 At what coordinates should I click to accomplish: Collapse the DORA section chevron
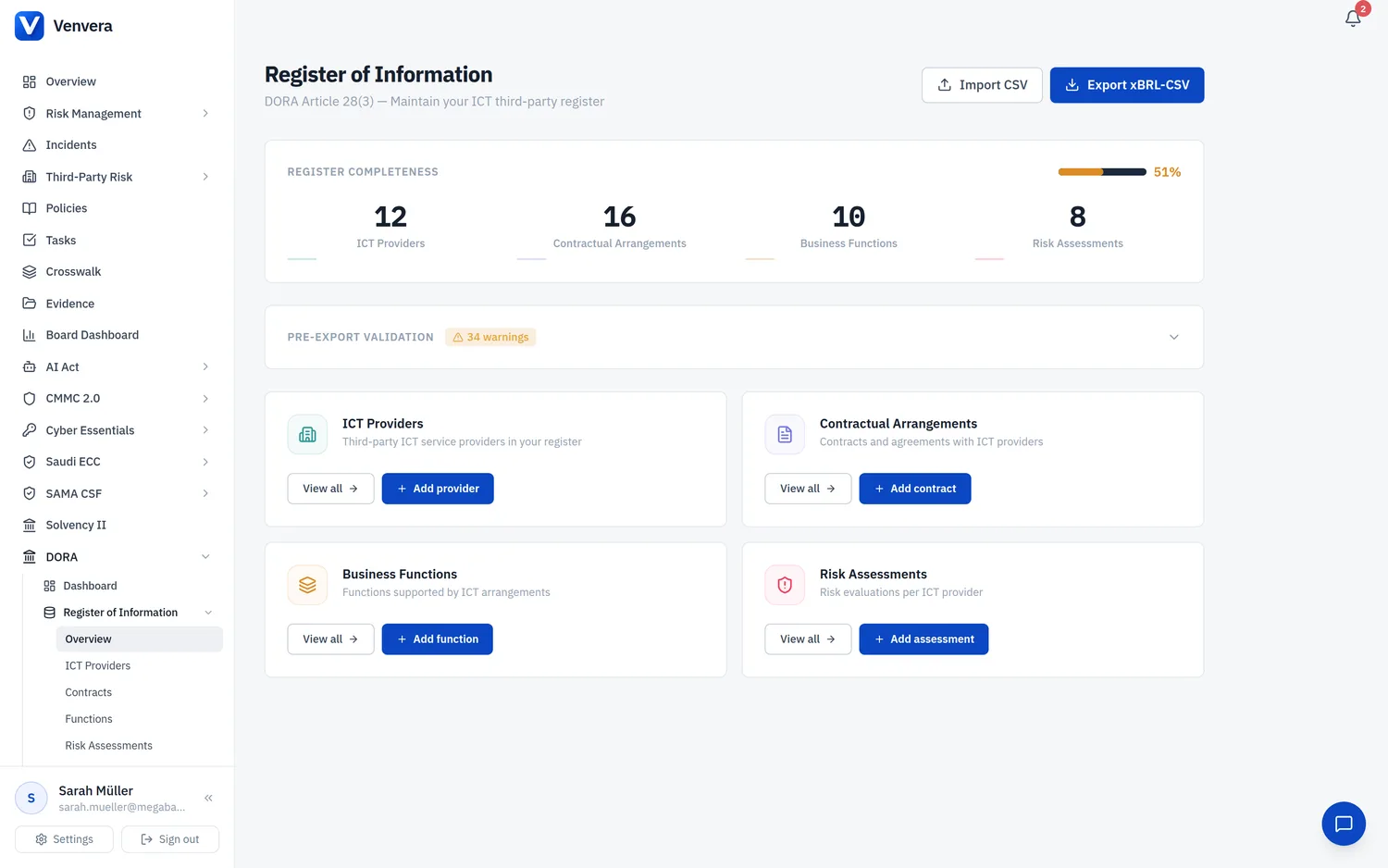(205, 557)
